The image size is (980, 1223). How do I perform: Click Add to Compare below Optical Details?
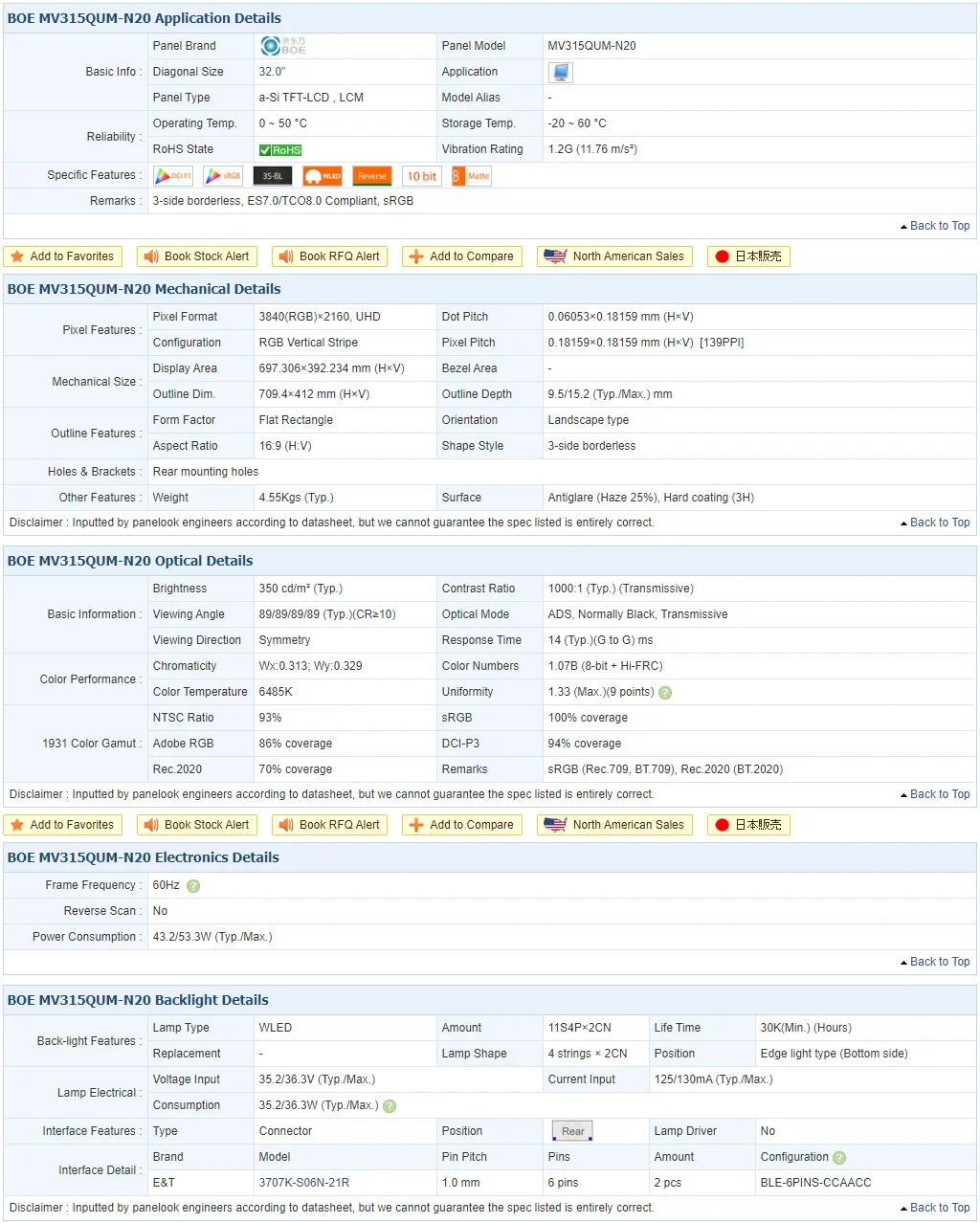pos(462,825)
